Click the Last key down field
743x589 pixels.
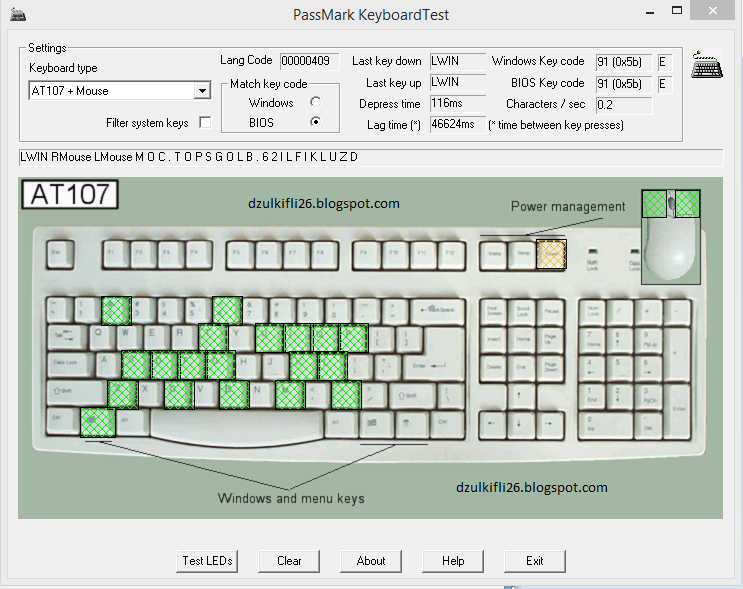click(458, 61)
